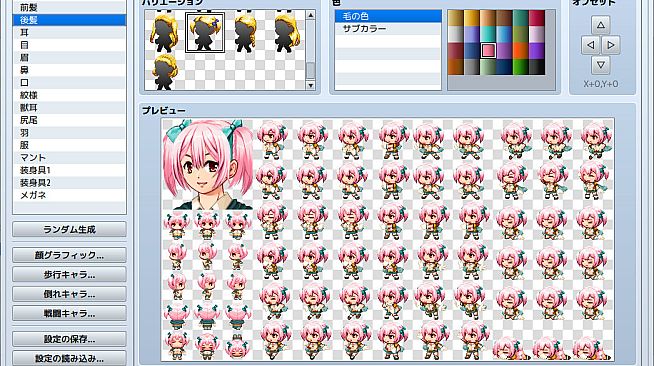Select 耳 in the parts list

tap(69, 33)
